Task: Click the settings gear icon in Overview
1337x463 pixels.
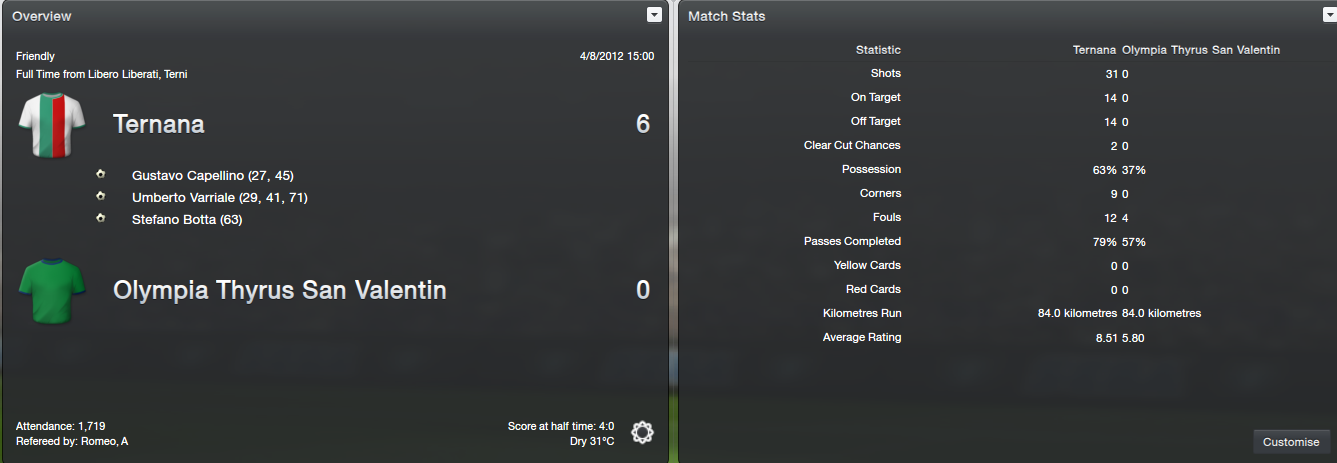Action: tap(642, 432)
